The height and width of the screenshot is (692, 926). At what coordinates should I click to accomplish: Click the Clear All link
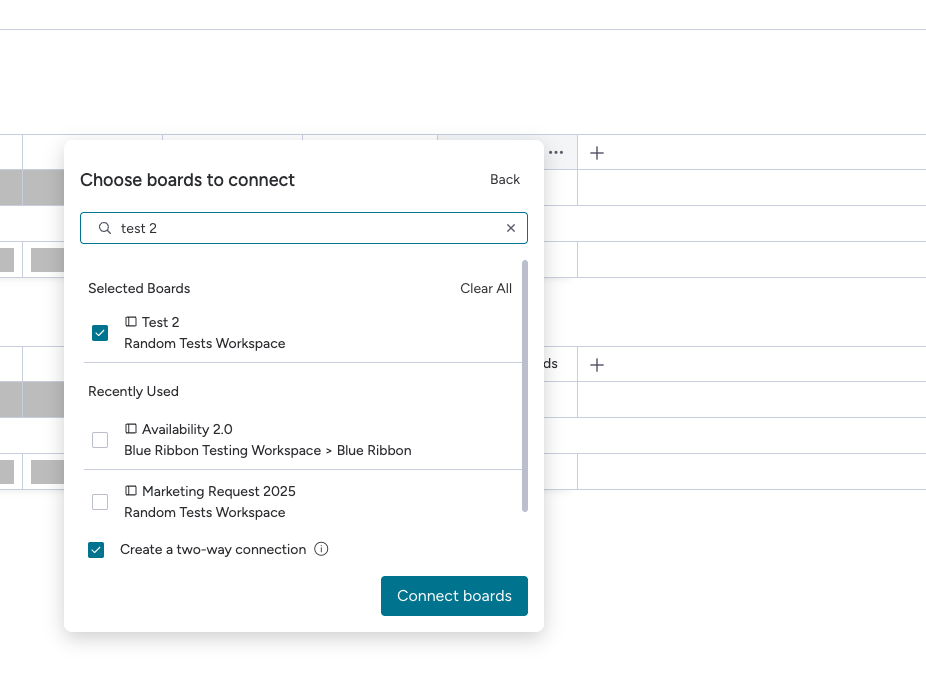coord(486,288)
